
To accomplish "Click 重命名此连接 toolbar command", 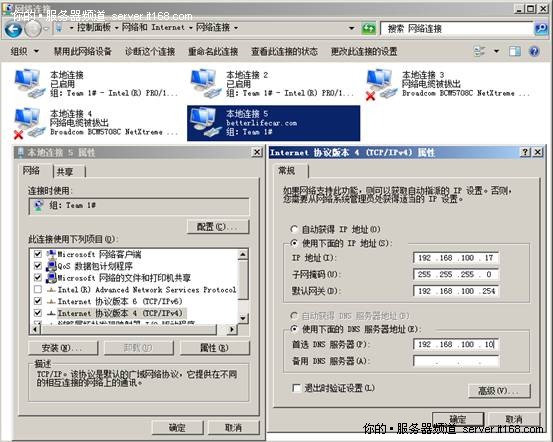I will (213, 52).
